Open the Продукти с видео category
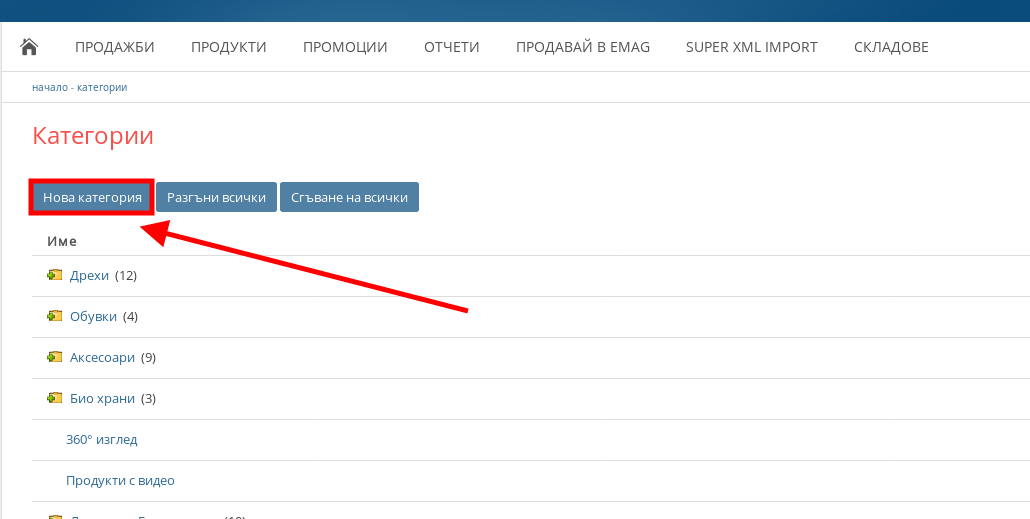 [120, 480]
